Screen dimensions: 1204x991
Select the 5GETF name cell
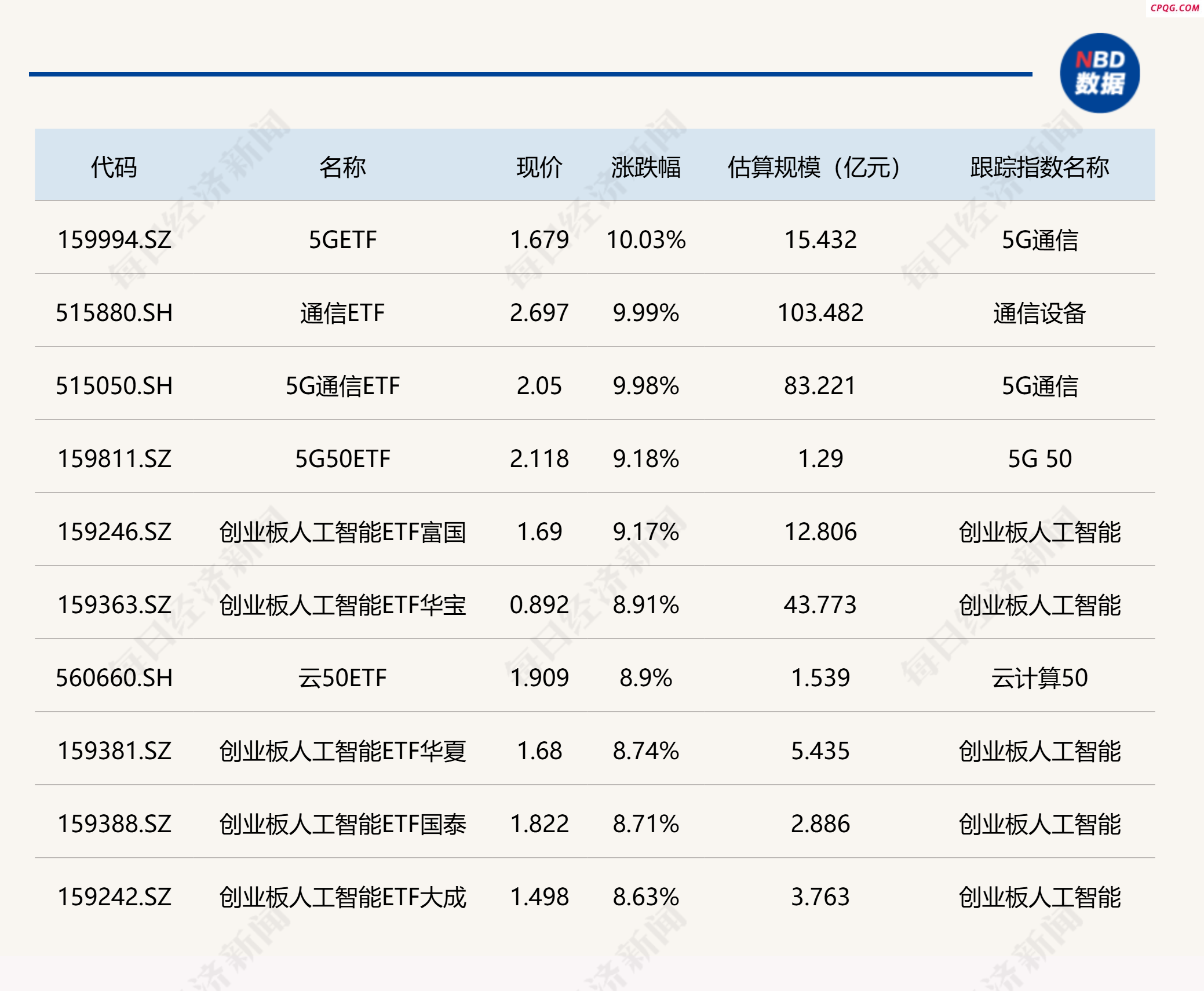click(x=342, y=240)
